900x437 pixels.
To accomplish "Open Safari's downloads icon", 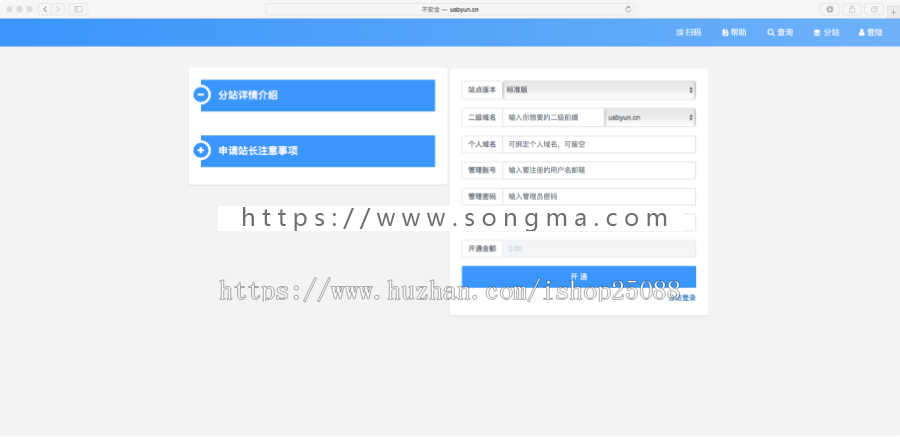I will coord(829,9).
